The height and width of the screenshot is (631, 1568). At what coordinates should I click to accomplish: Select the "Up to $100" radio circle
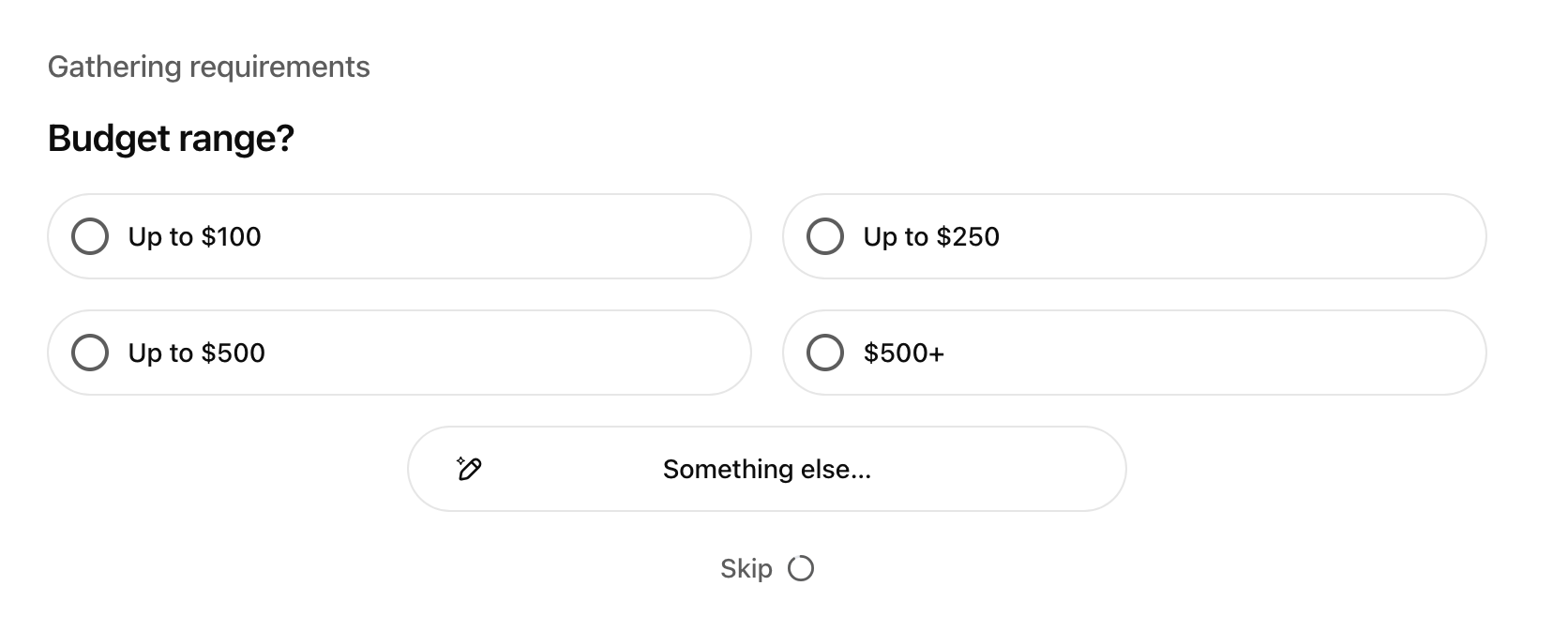pos(90,236)
